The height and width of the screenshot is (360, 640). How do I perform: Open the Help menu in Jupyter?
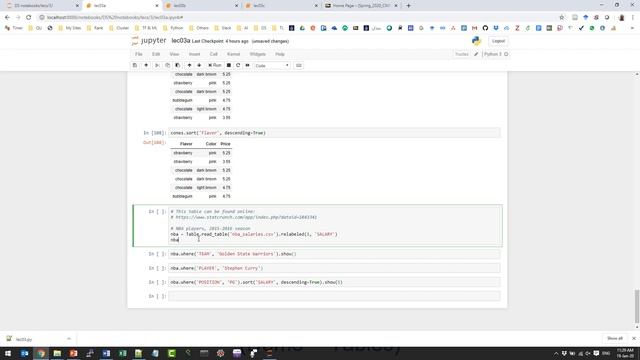click(280, 54)
